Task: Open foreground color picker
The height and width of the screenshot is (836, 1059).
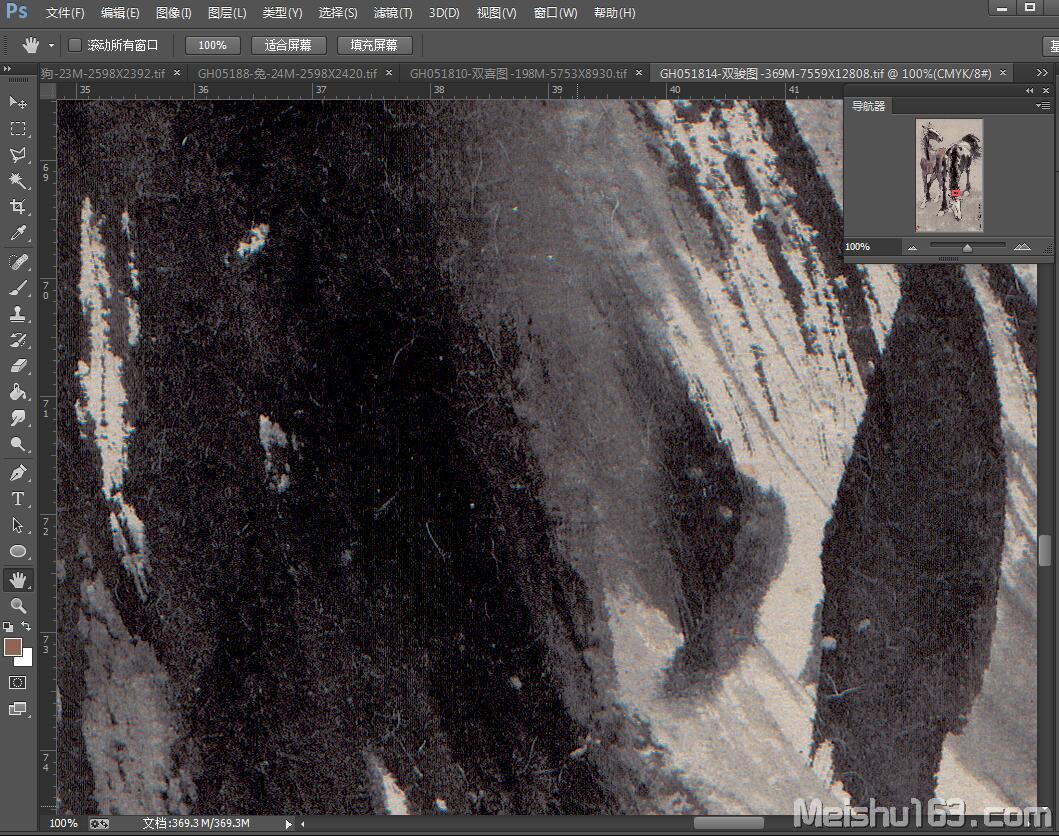Action: pyautogui.click(x=13, y=646)
